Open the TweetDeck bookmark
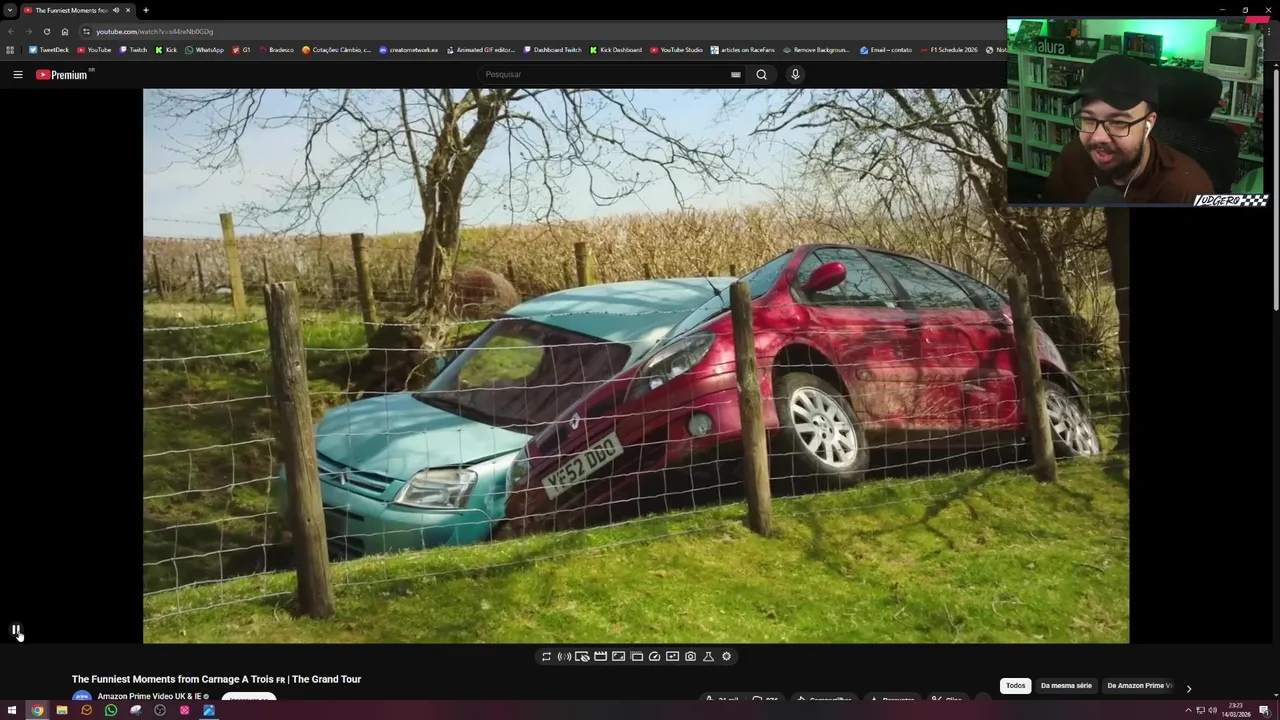The width and height of the screenshot is (1280, 720). (48, 50)
